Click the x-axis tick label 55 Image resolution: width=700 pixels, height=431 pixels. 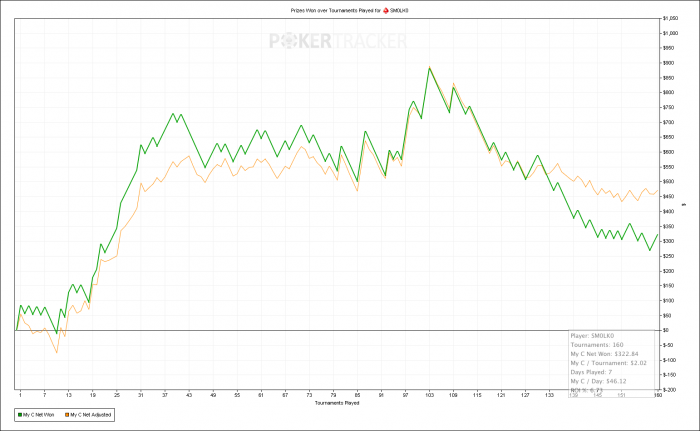click(x=237, y=395)
